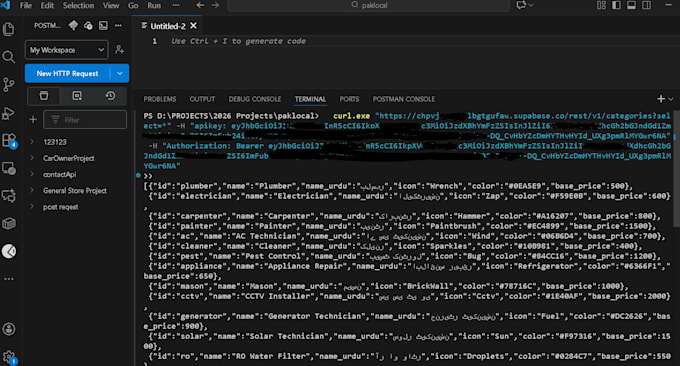
Task: Show the Collections section in Postman sidebar
Action: [x=44, y=96]
